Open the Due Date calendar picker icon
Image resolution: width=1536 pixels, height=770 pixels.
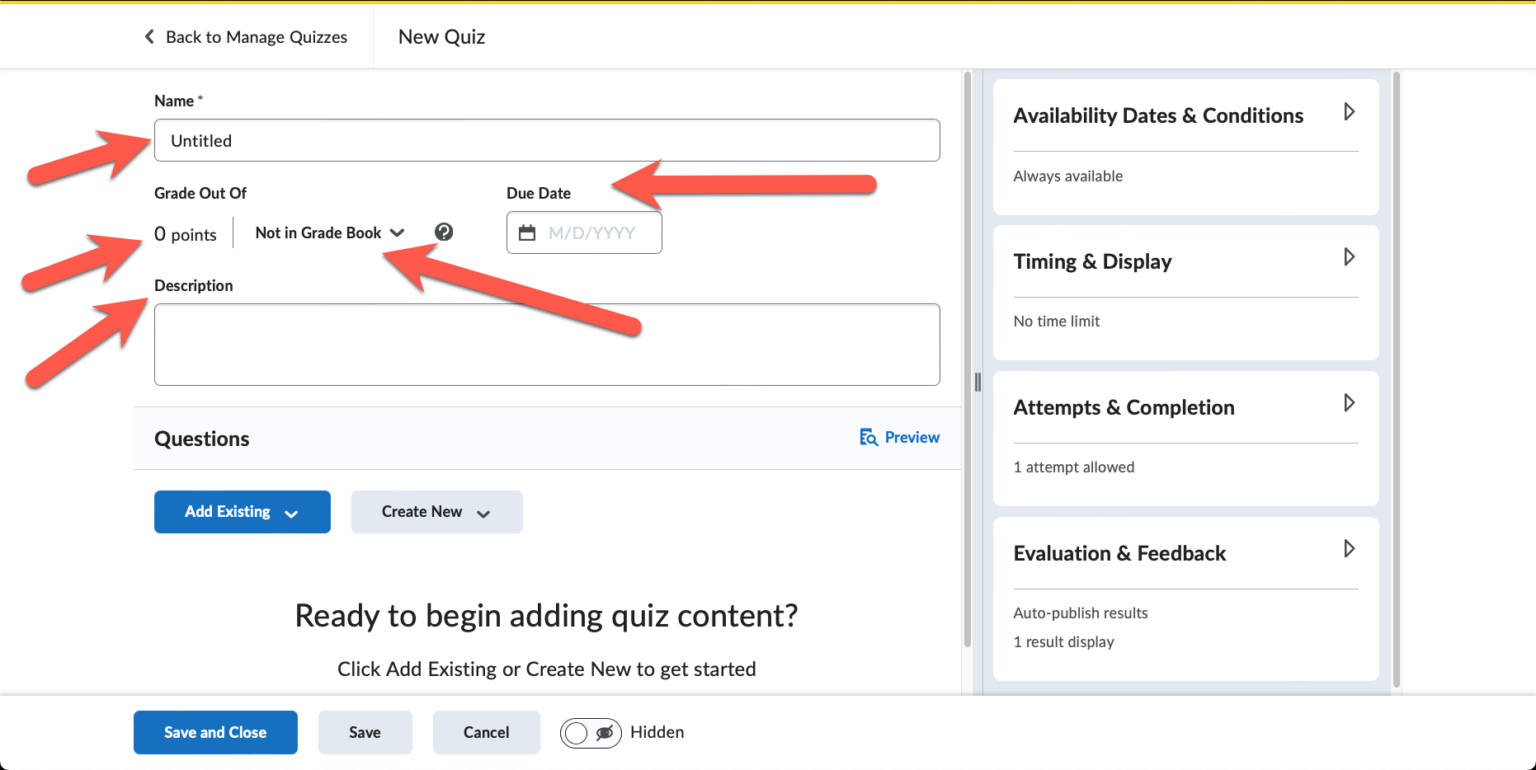pyautogui.click(x=528, y=232)
